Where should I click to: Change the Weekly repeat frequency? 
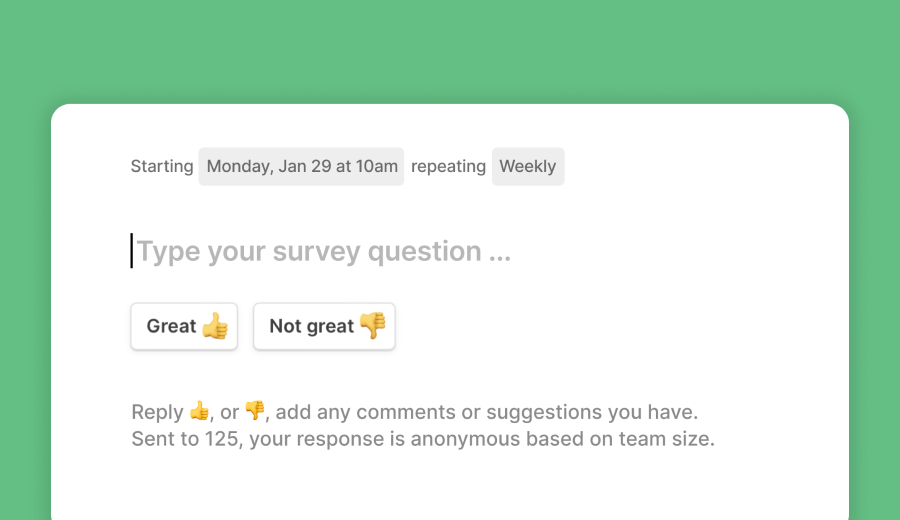tap(527, 167)
